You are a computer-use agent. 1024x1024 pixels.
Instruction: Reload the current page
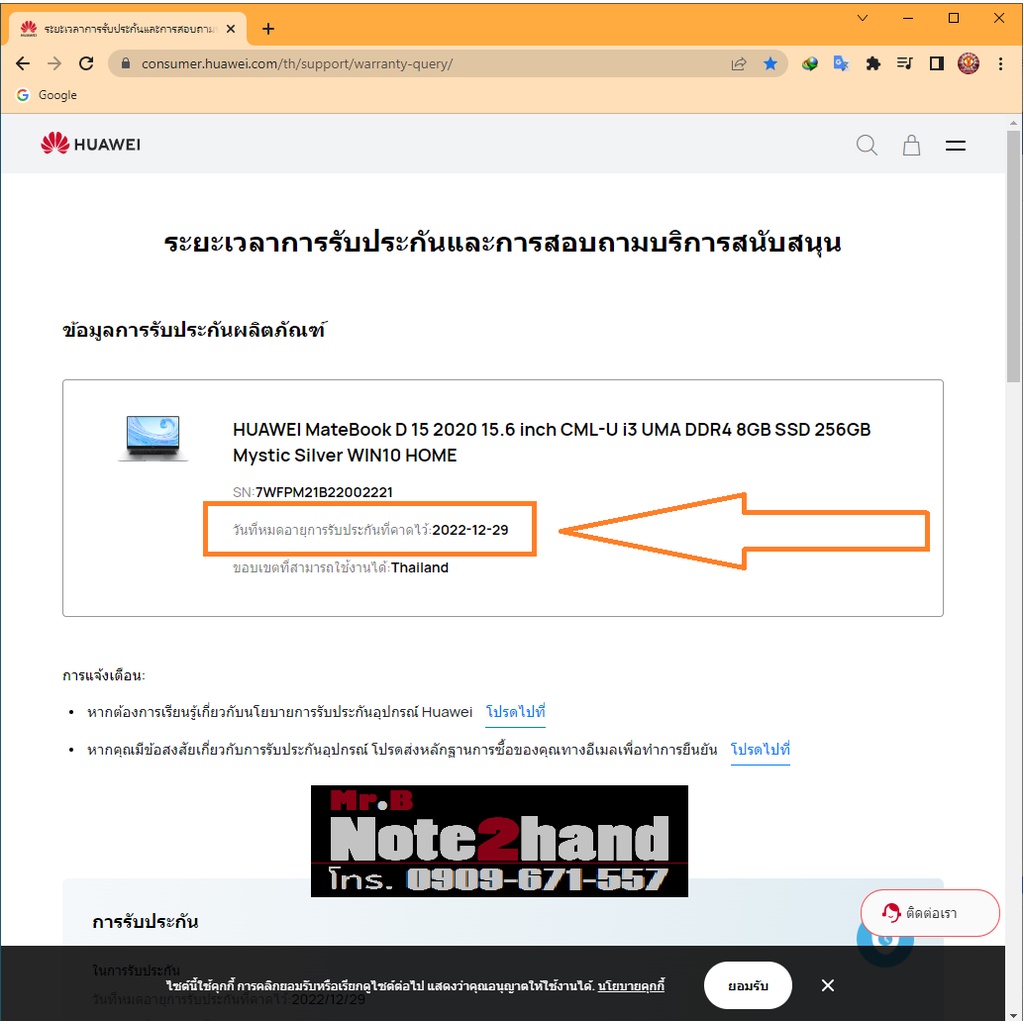[x=86, y=63]
